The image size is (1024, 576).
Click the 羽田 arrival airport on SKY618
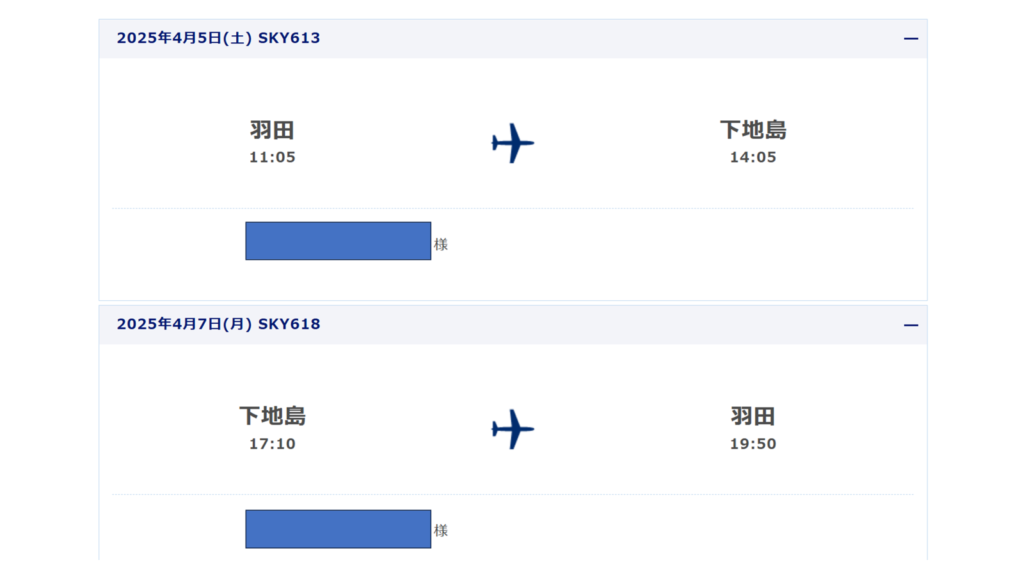(753, 415)
